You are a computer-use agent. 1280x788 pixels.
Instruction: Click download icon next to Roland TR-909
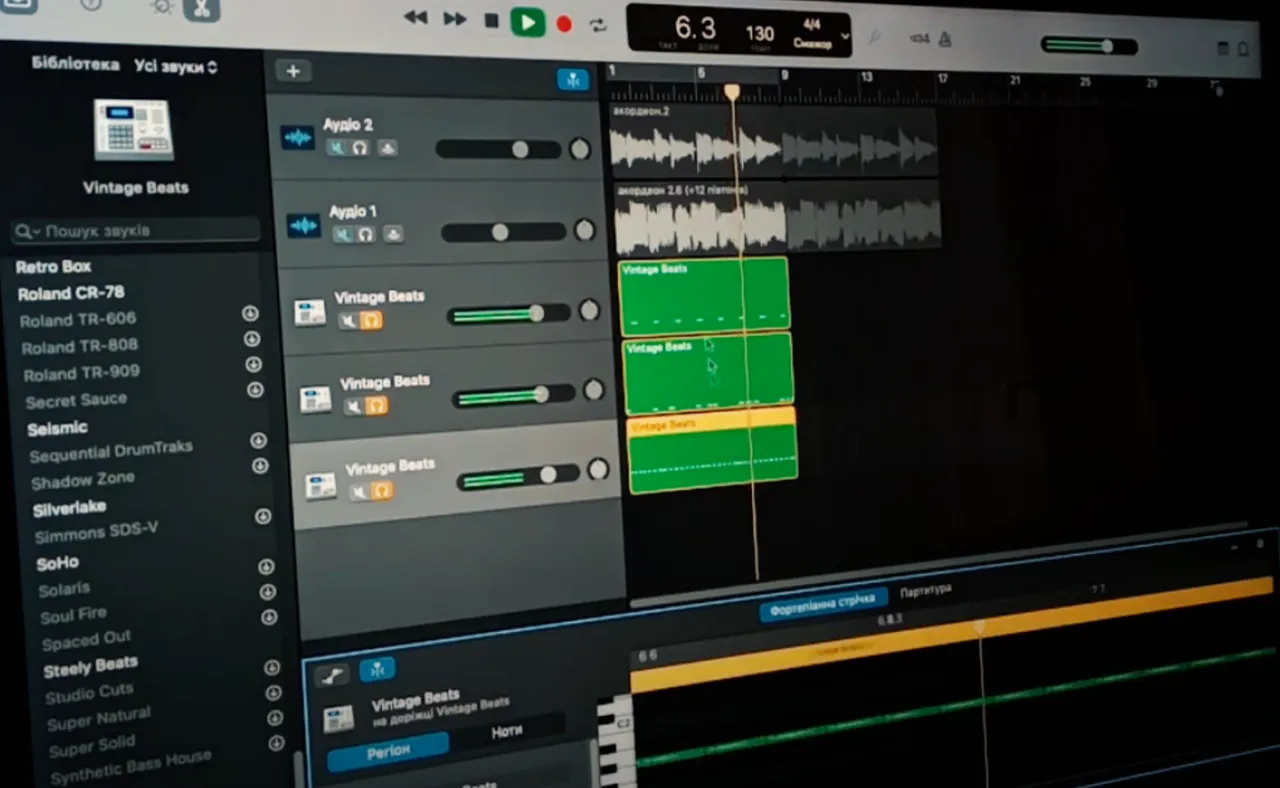click(x=253, y=364)
